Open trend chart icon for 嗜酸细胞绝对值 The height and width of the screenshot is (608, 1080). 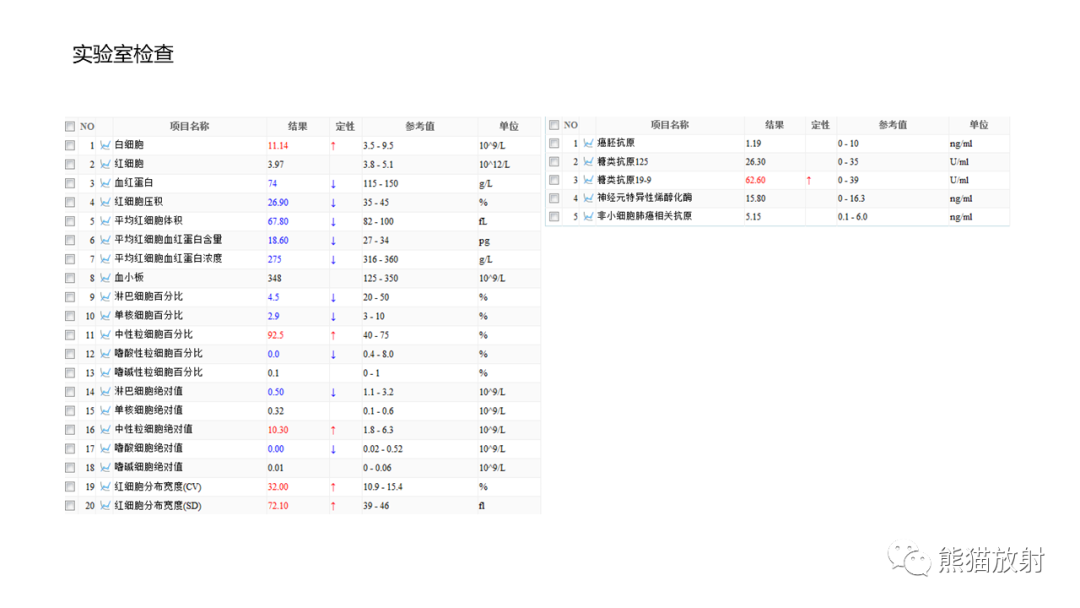tap(105, 448)
